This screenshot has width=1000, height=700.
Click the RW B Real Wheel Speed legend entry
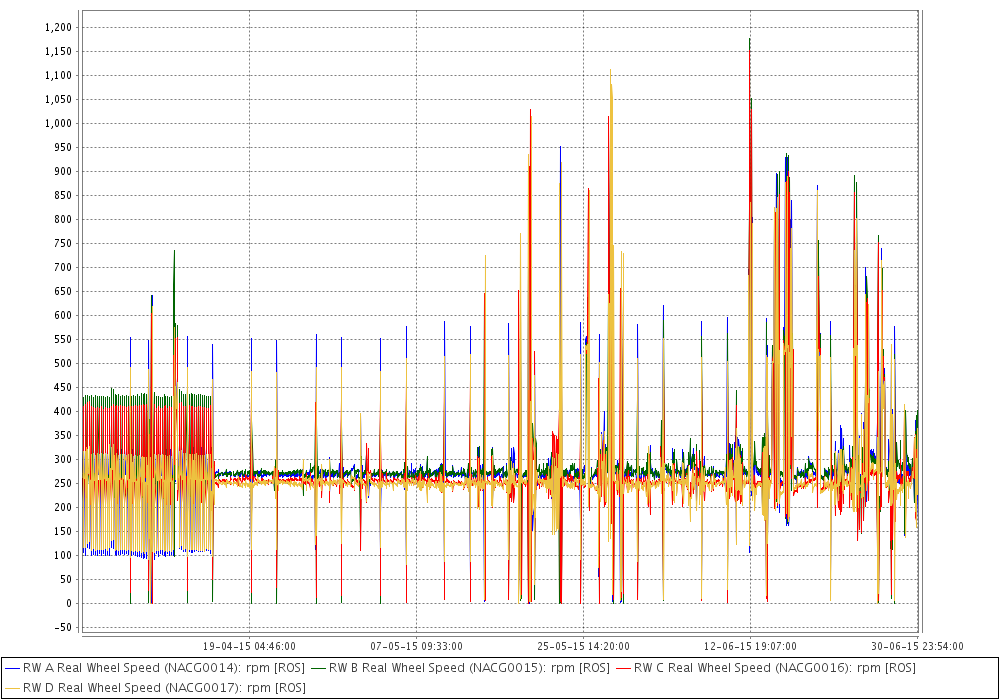click(460, 668)
